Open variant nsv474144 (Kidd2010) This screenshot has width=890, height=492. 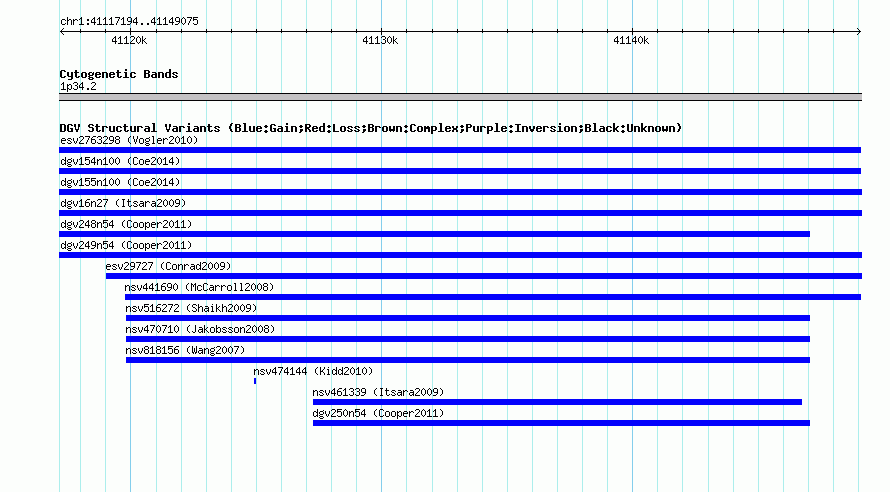tap(313, 371)
